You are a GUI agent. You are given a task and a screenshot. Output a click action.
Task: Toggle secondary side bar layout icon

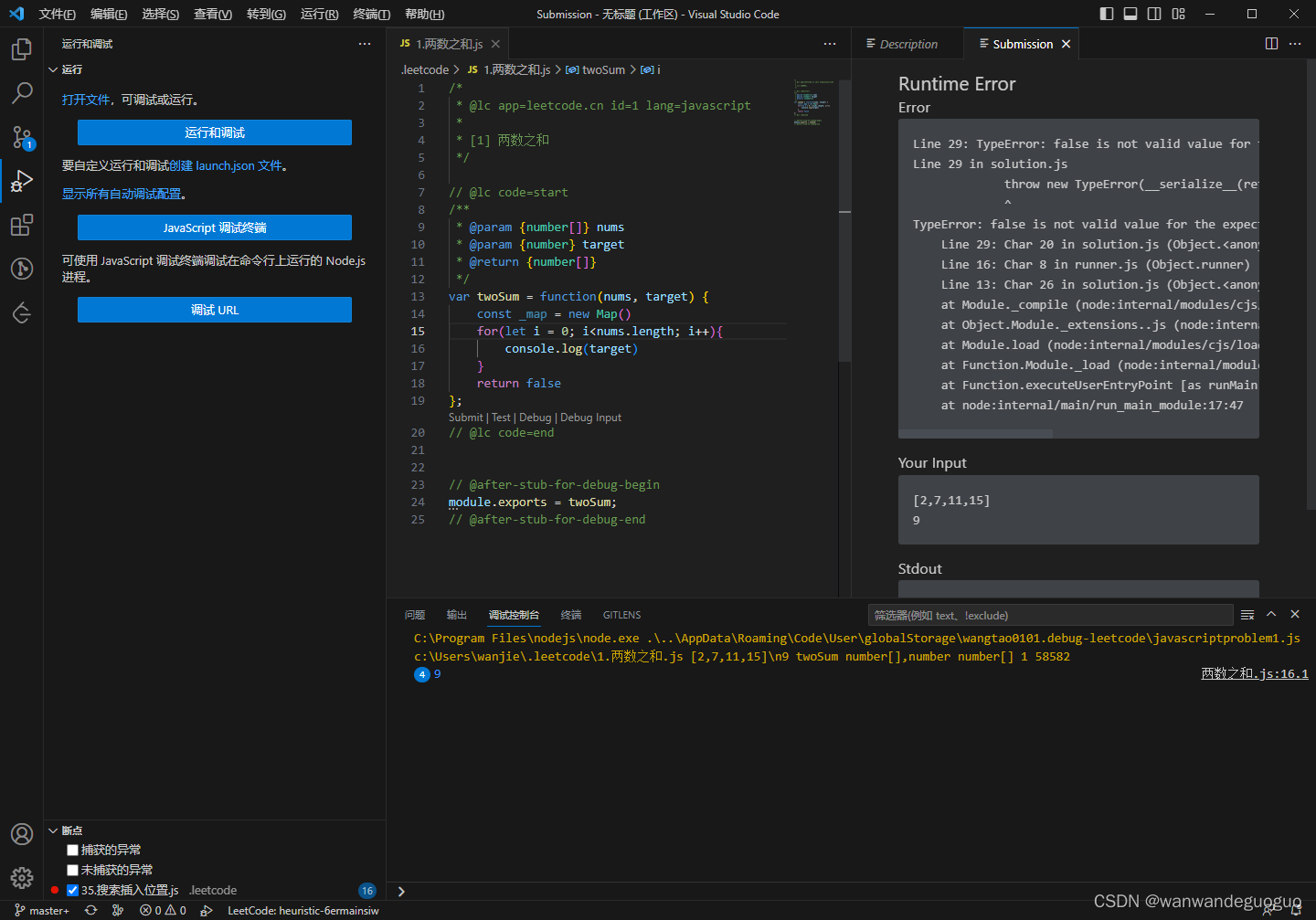(x=1154, y=14)
